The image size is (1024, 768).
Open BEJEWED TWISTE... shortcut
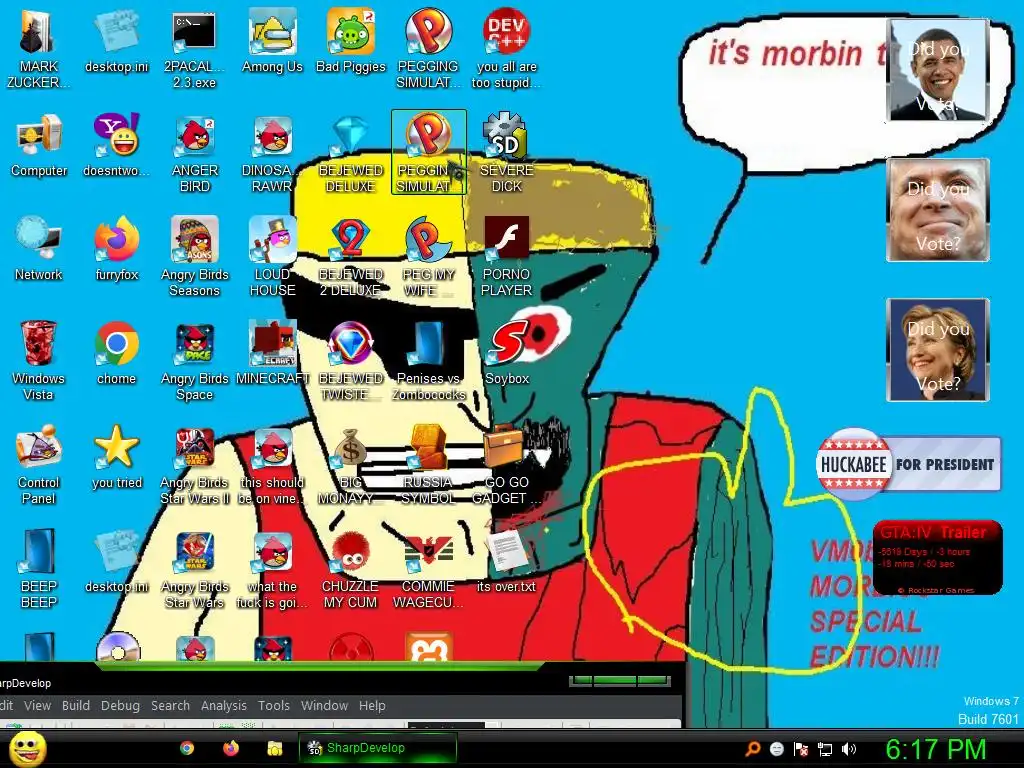click(351, 361)
